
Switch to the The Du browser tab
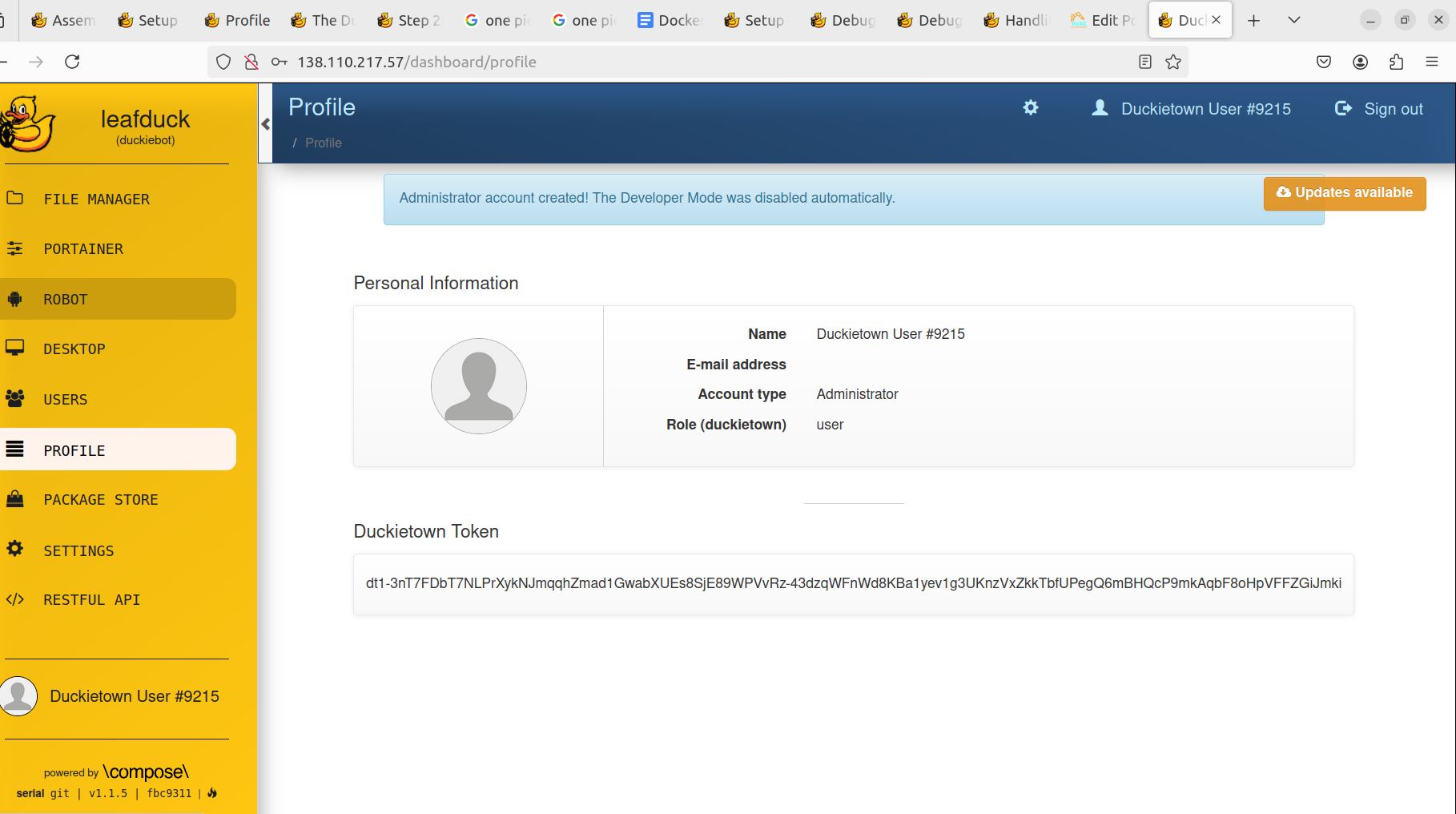323,20
